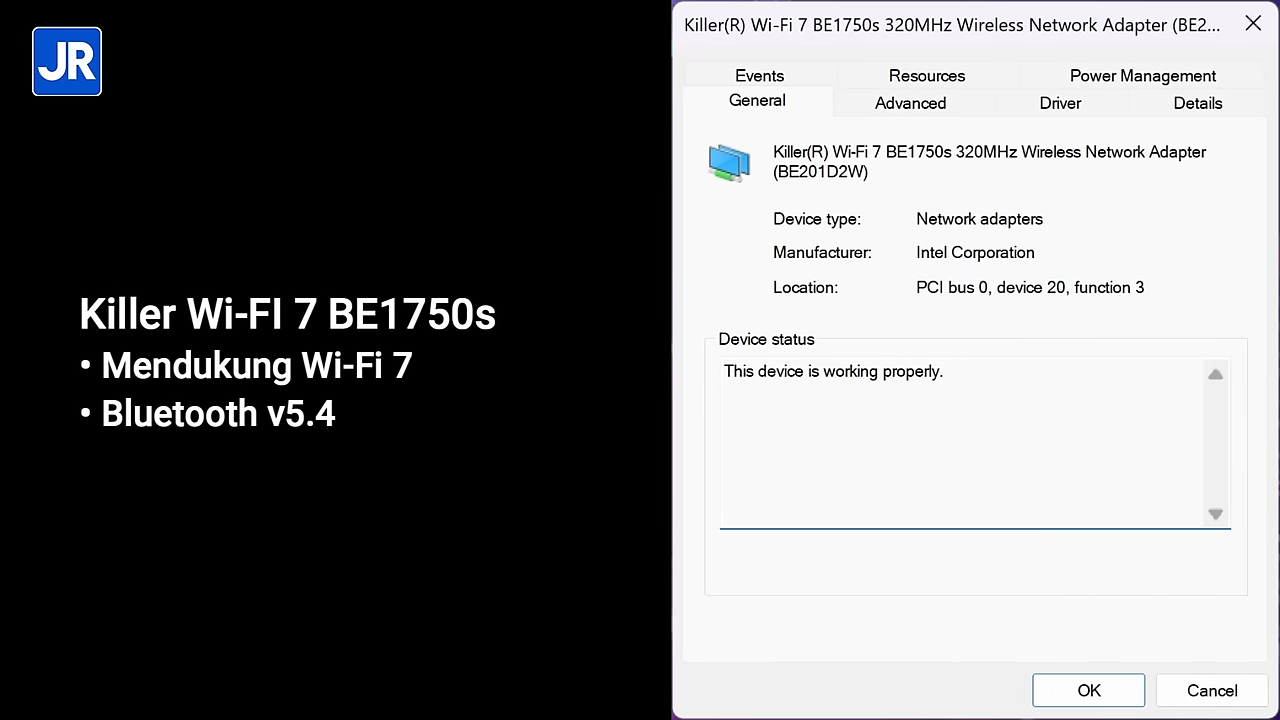Screen dimensions: 1280x720
Task: Close the Killer Wi-Fi adapter properties dialog
Action: click(x=1252, y=23)
